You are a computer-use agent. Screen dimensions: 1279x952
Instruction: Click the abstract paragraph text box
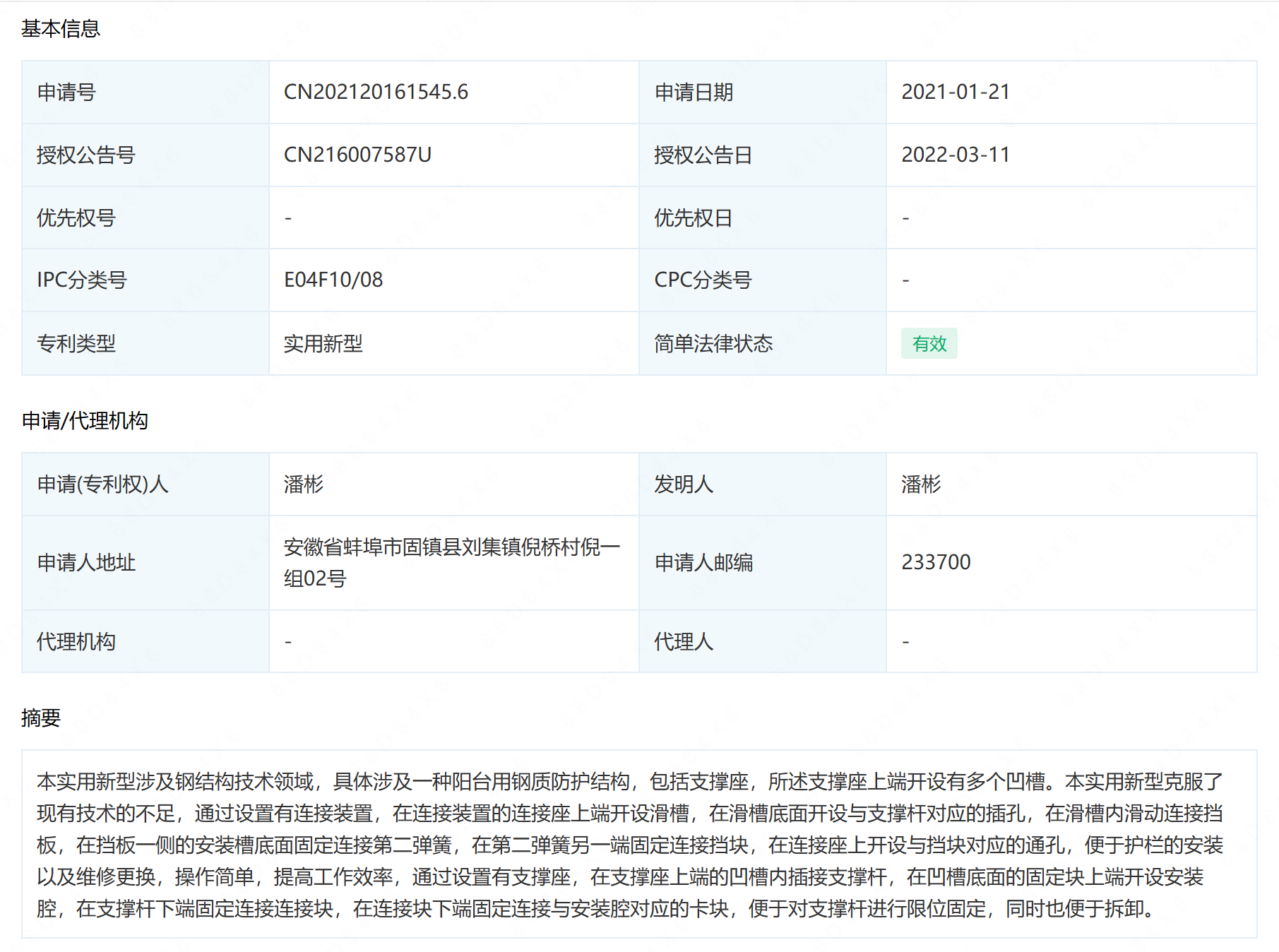pos(639,844)
